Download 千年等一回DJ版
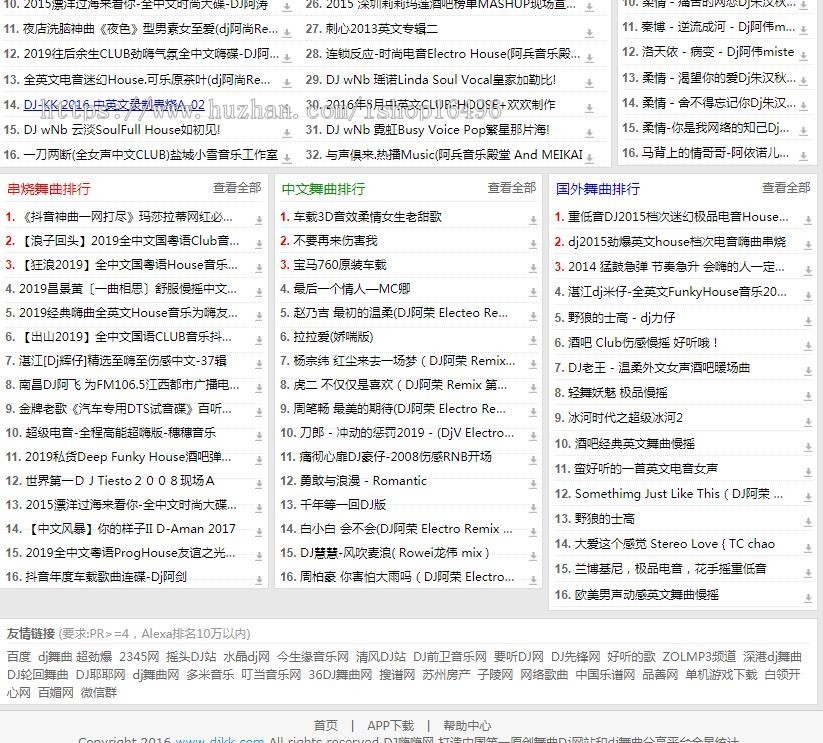 click(533, 508)
